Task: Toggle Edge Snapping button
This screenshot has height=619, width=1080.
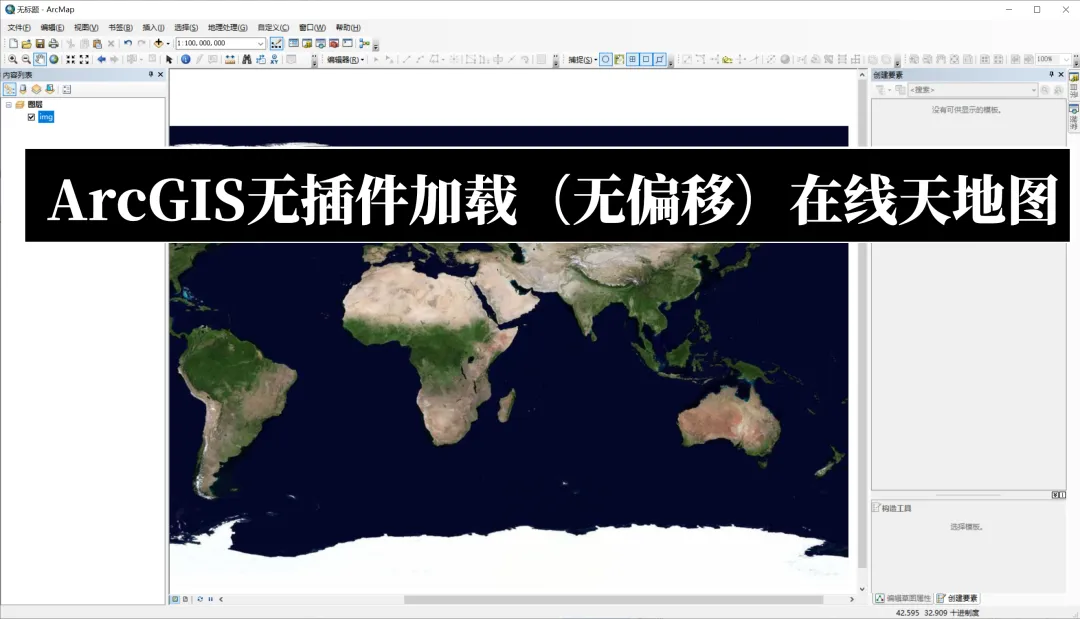Action: (660, 59)
